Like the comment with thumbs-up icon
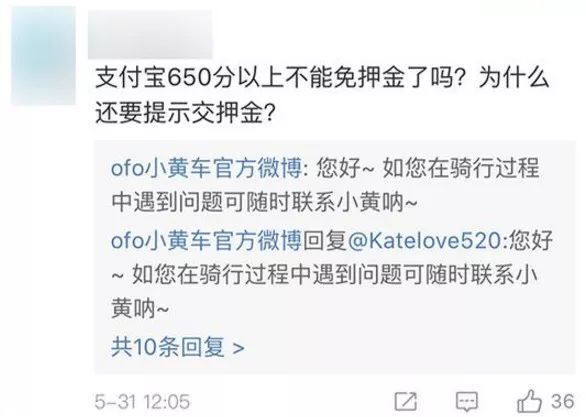 (529, 401)
